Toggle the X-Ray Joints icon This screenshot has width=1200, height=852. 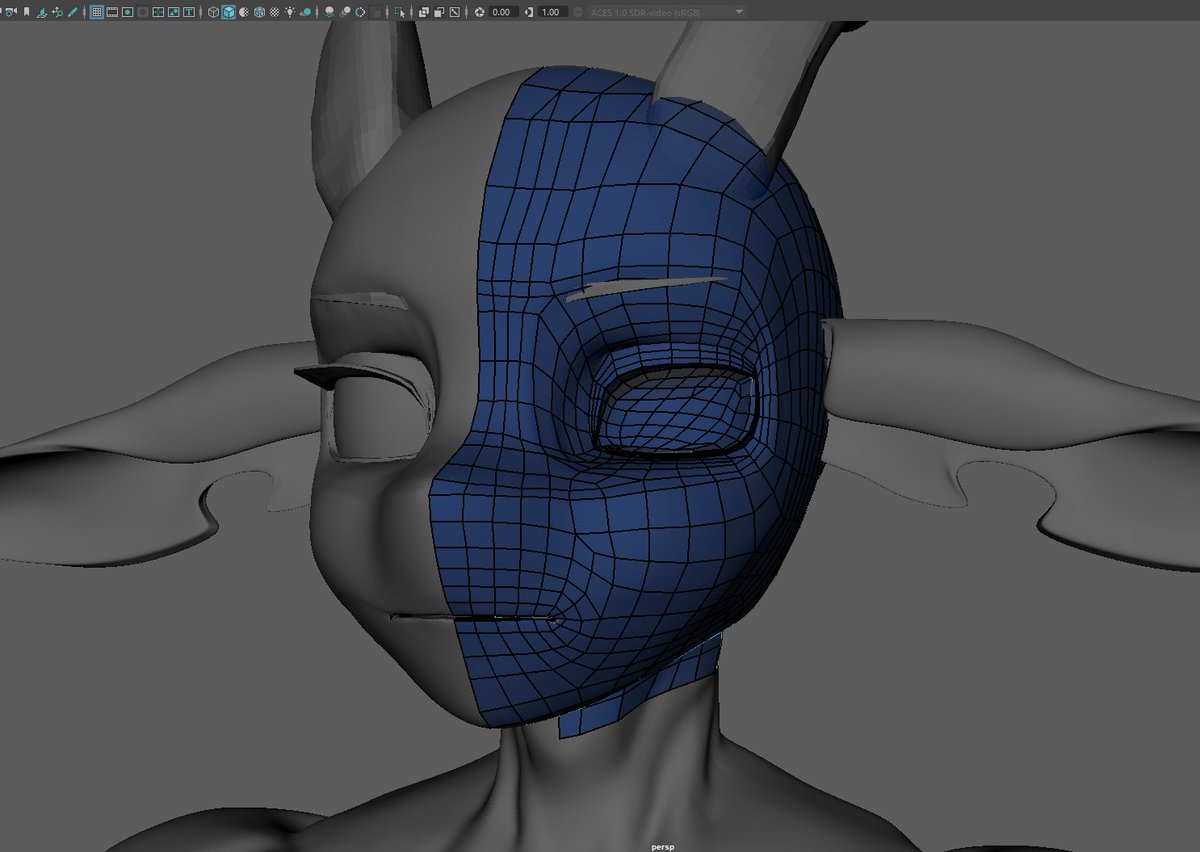click(455, 12)
